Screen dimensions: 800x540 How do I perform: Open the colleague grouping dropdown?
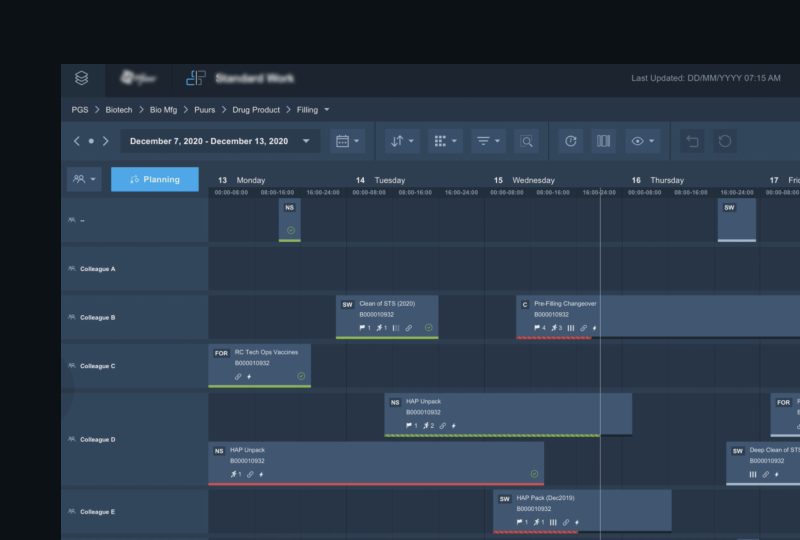[84, 179]
